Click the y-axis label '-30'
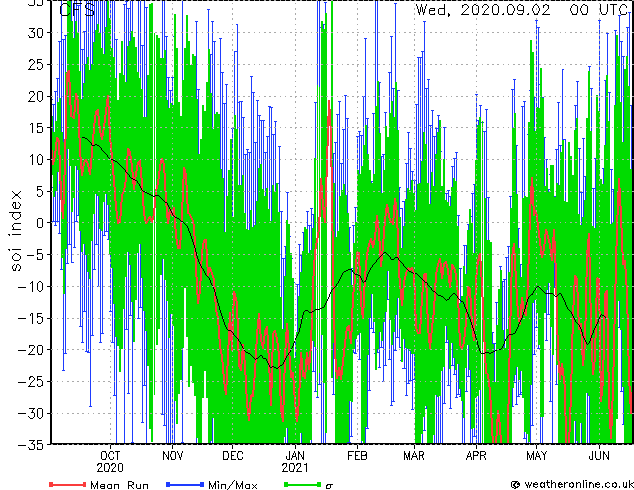Screen dimensions: 634x490 pyautogui.click(x=31, y=413)
